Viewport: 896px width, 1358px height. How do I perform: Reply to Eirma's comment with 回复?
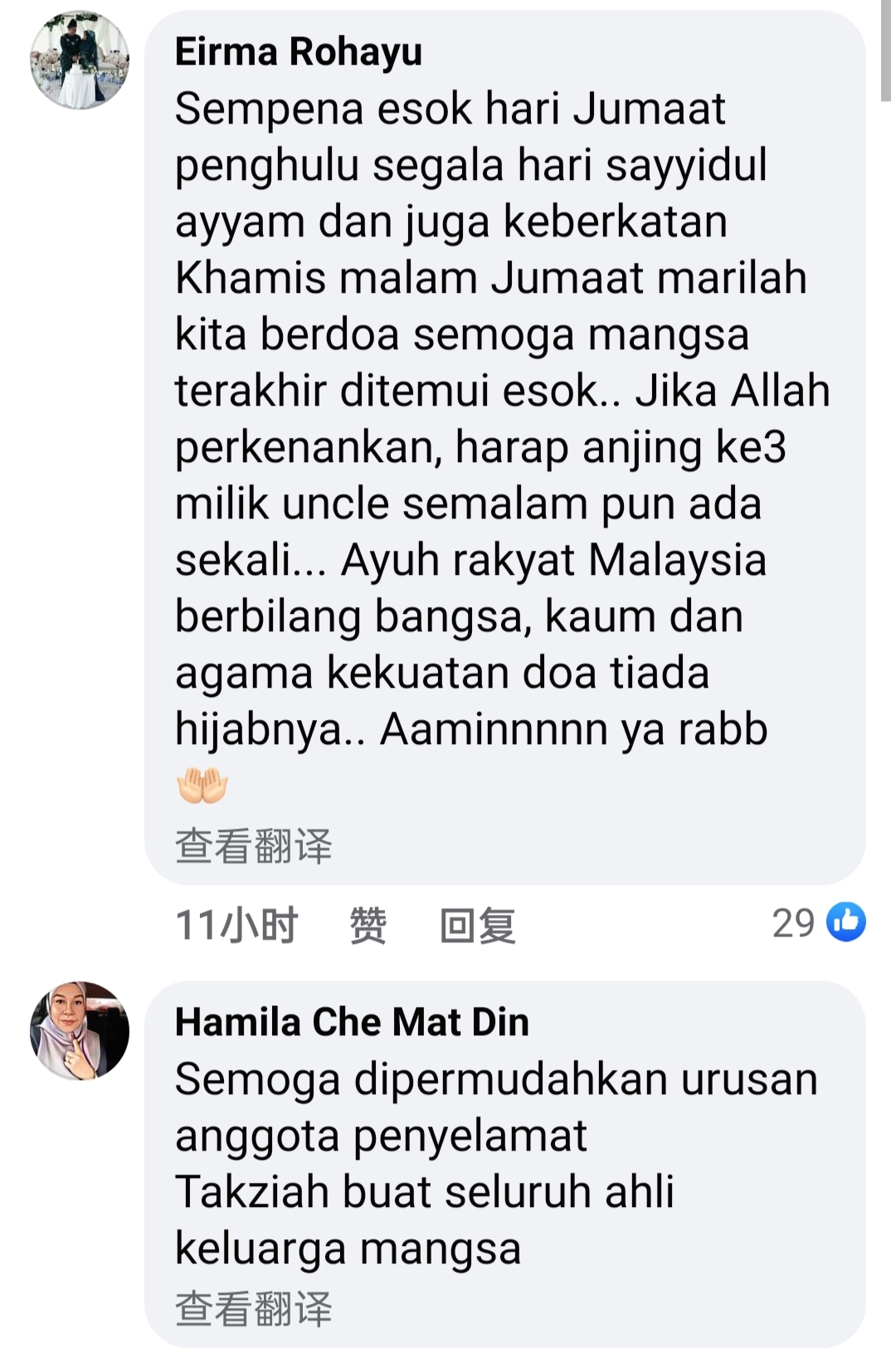coord(478,925)
